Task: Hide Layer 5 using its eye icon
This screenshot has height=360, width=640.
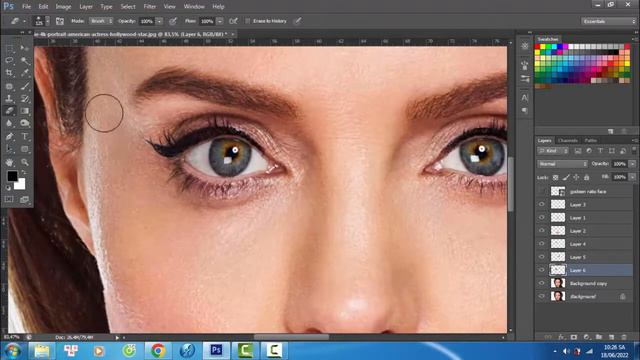Action: 542,257
